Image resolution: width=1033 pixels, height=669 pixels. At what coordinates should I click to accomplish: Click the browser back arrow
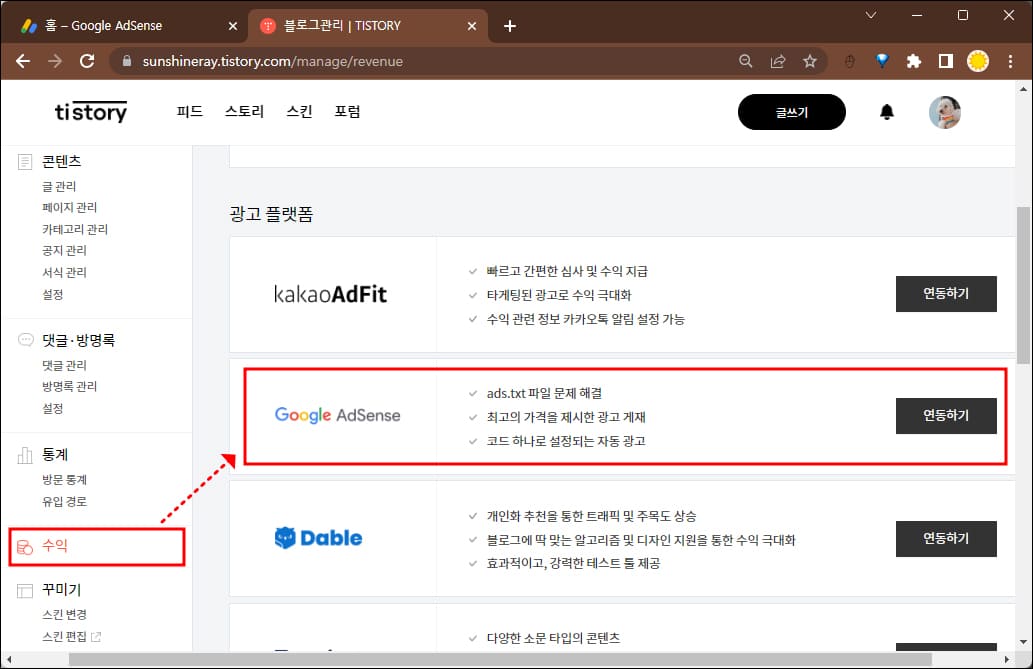[23, 61]
